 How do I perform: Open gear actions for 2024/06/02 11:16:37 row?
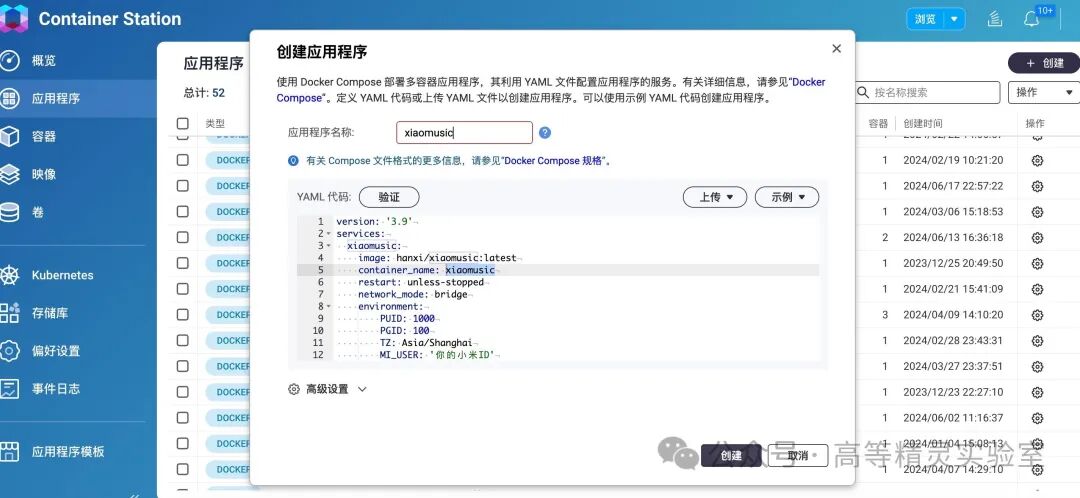click(1037, 418)
